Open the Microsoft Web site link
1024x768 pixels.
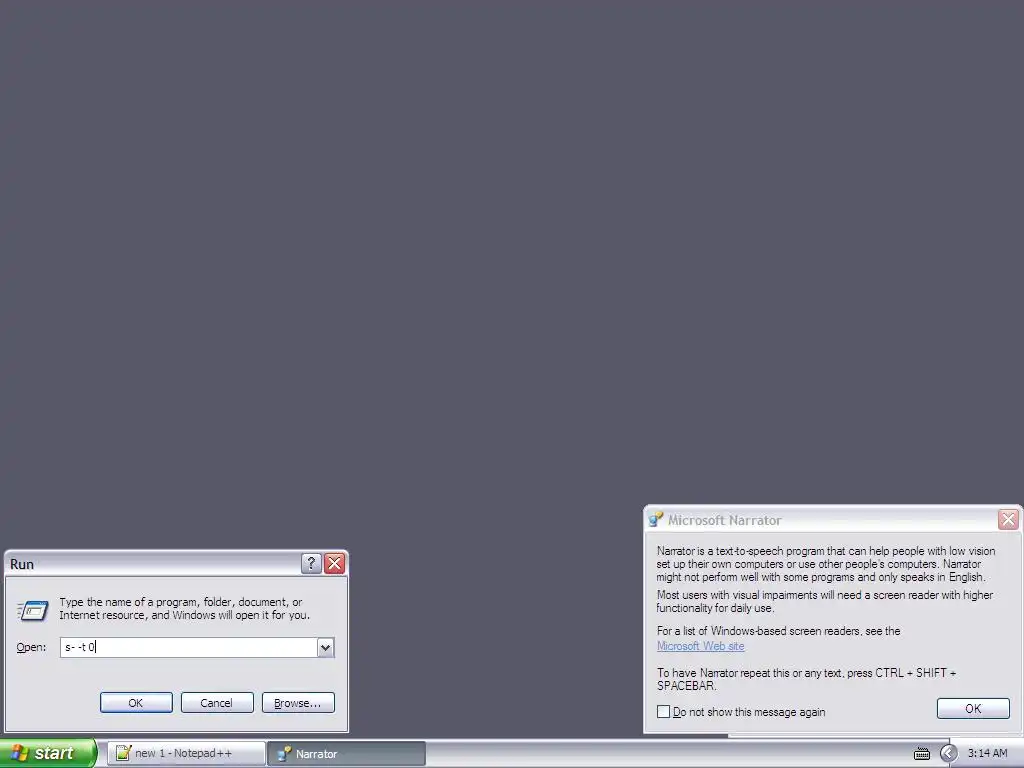click(700, 646)
